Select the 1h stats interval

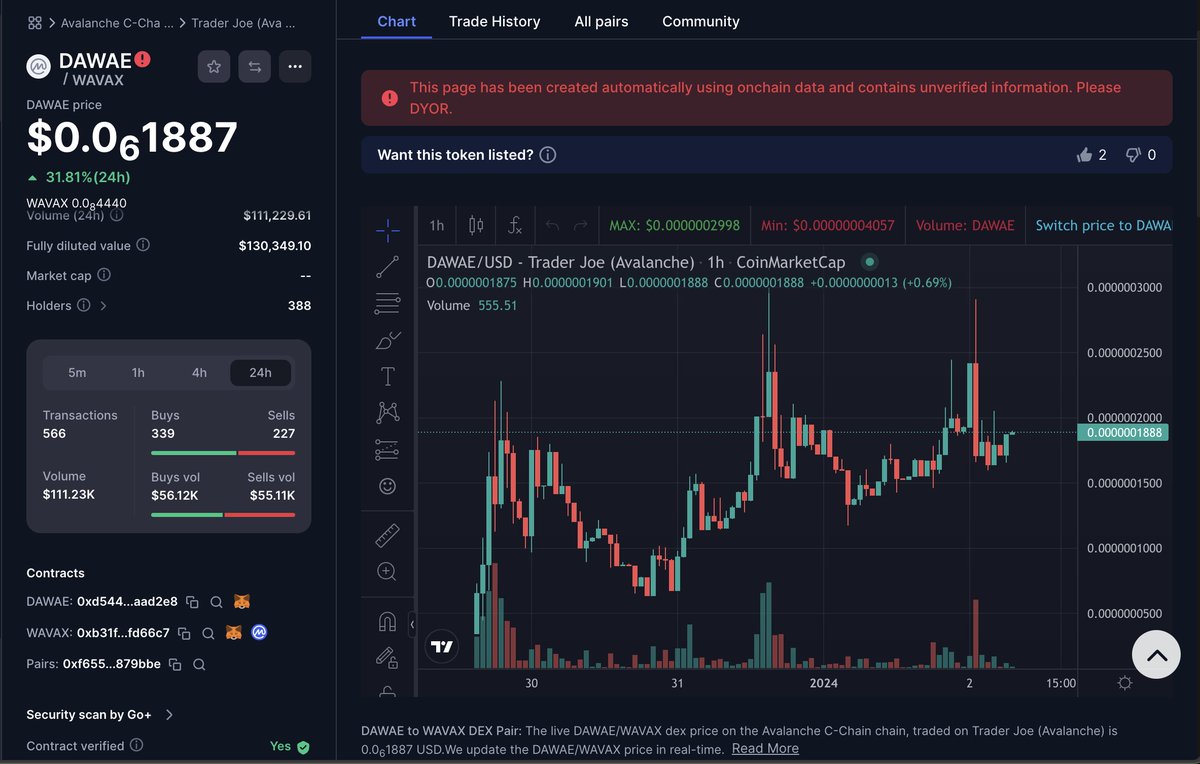tap(138, 373)
